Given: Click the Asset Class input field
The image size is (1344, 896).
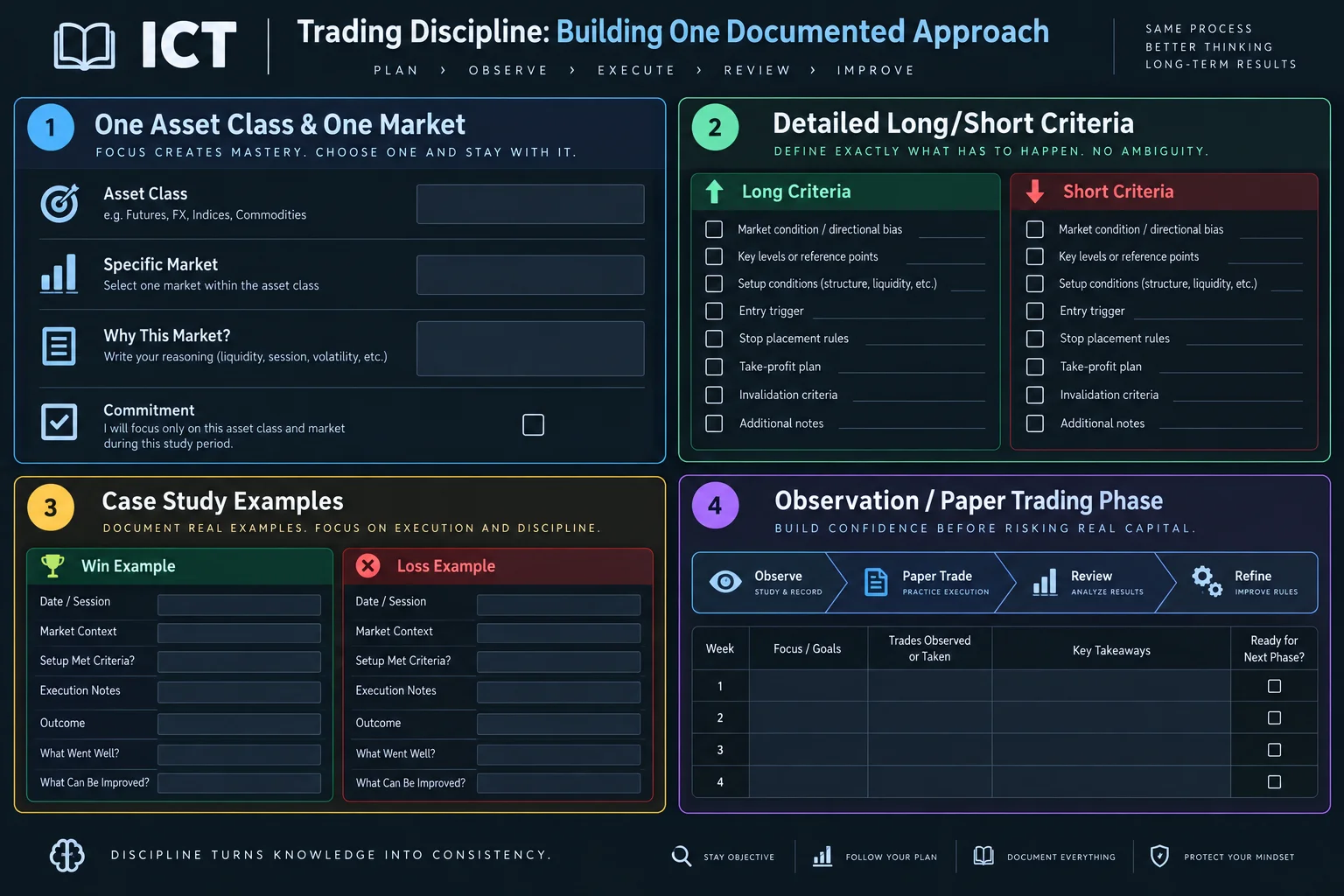Looking at the screenshot, I should tap(530, 204).
